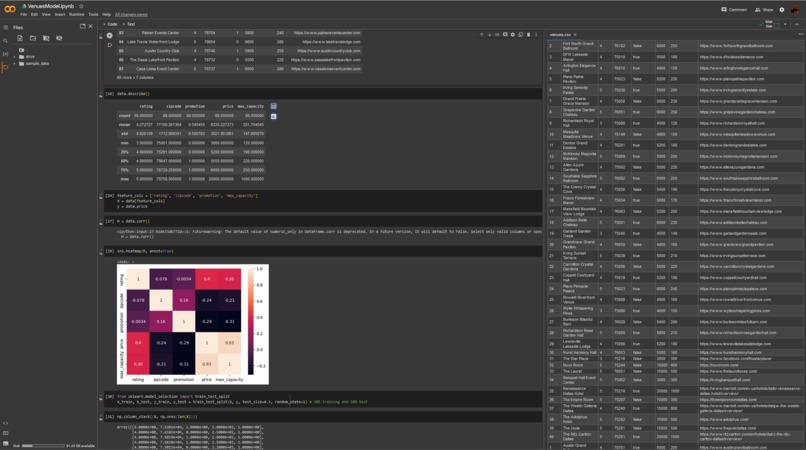Click the correlation heatmap output image
Viewport: 806px width, 450px height.
pyautogui.click(x=193, y=324)
